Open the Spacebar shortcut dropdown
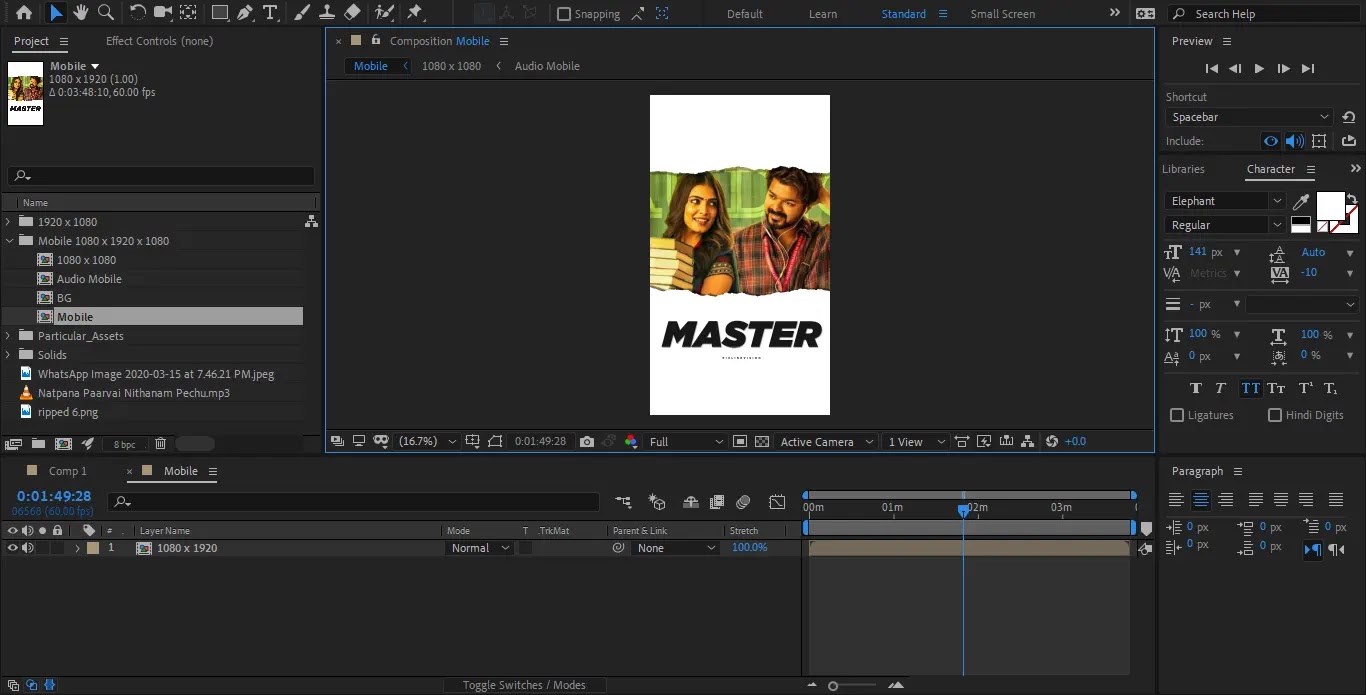The image size is (1366, 695). [1249, 117]
